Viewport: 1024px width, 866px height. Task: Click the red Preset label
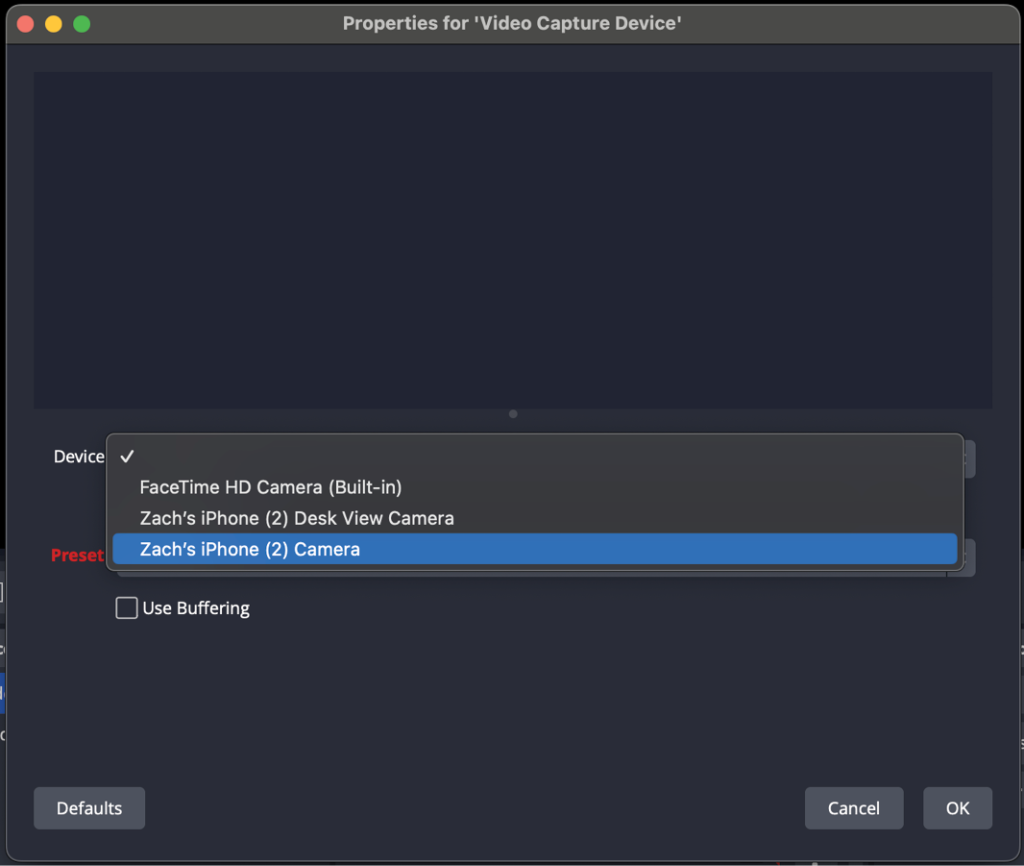point(78,555)
